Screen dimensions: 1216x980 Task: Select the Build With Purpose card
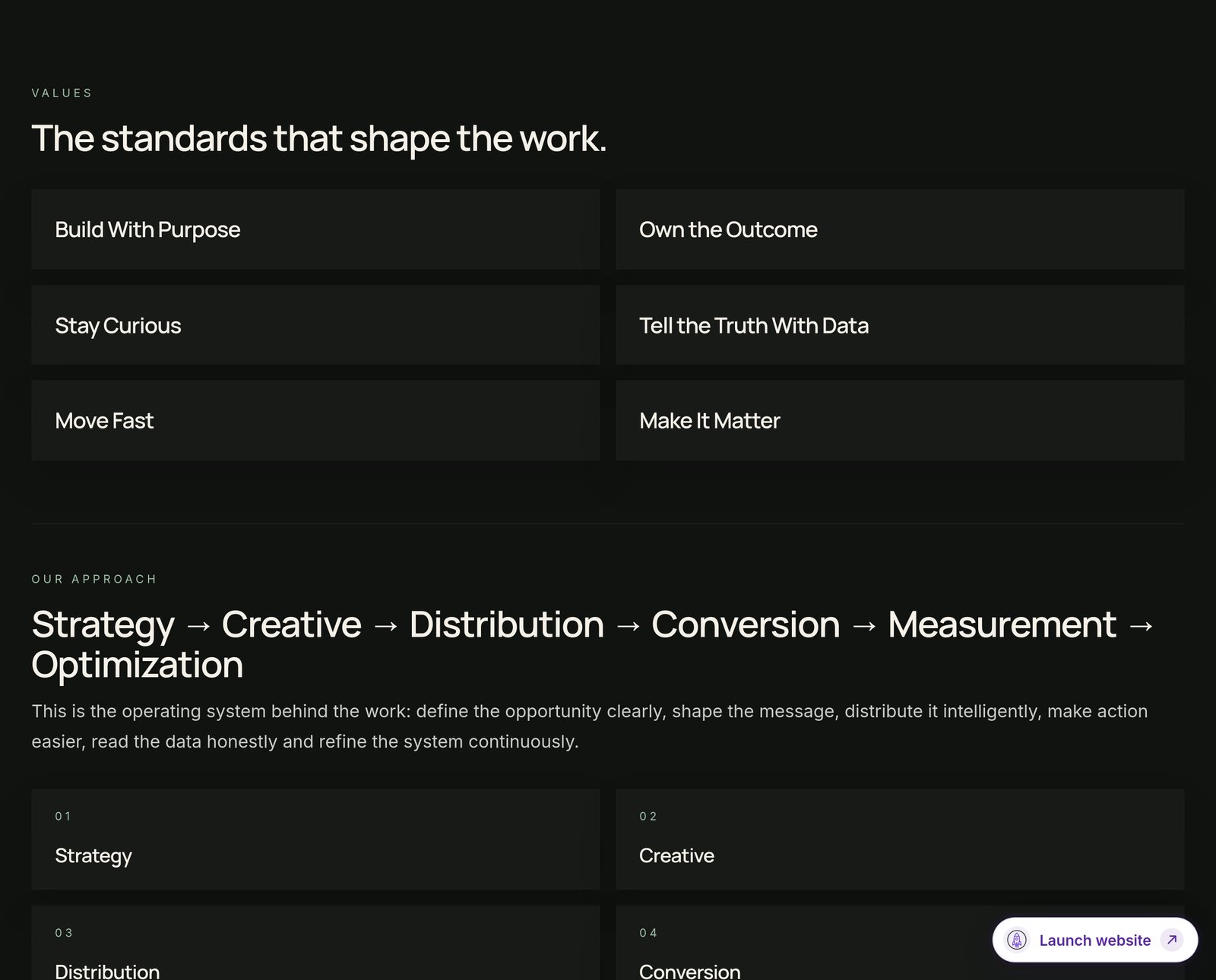pyautogui.click(x=315, y=229)
